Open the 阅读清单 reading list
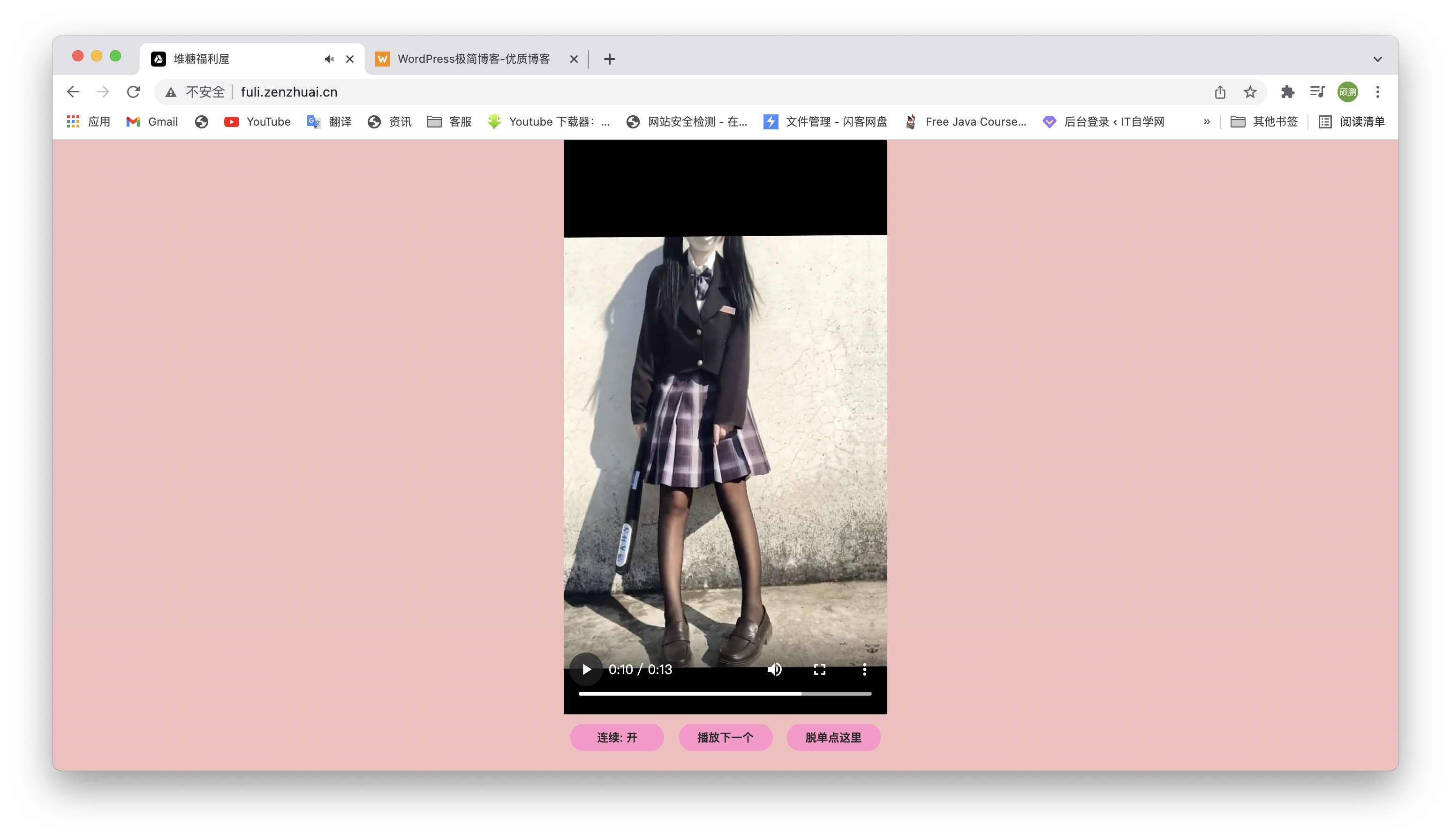1451x840 pixels. (x=1352, y=122)
